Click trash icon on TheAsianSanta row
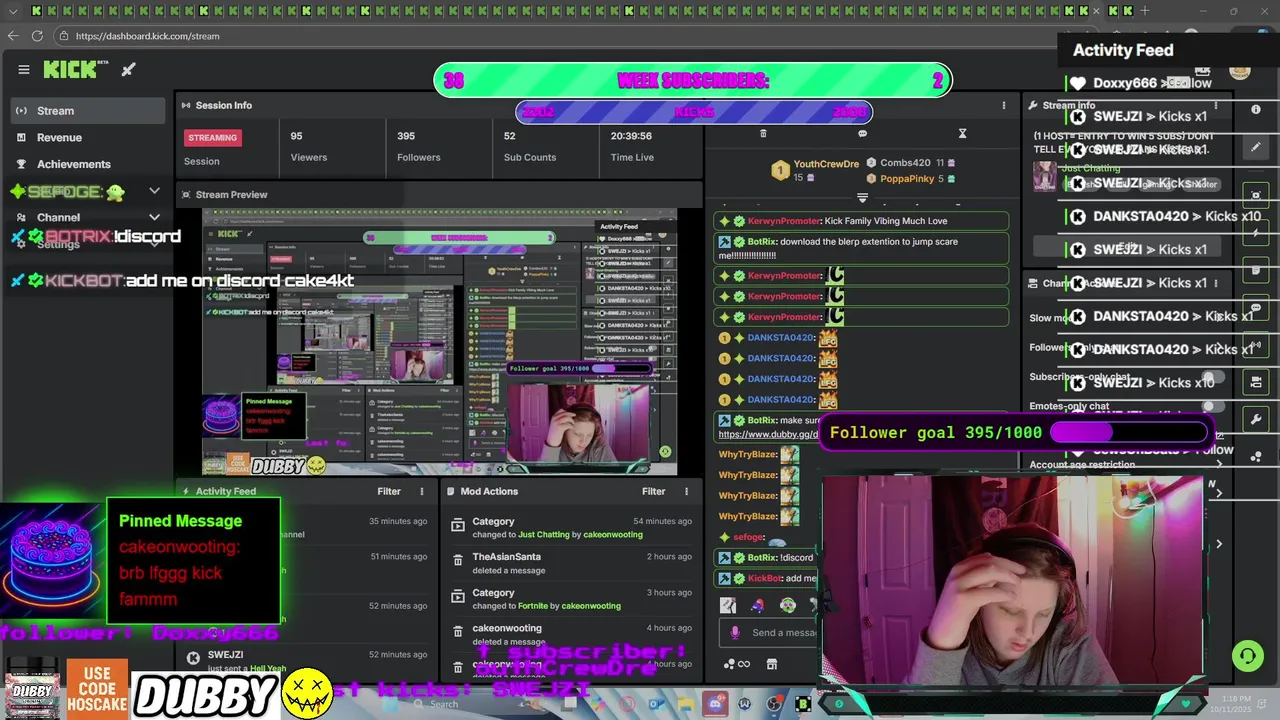 click(458, 560)
